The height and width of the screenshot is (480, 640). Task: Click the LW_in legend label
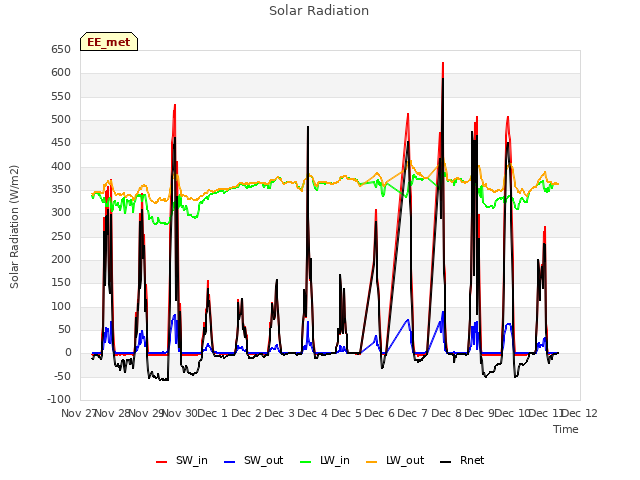335,460
